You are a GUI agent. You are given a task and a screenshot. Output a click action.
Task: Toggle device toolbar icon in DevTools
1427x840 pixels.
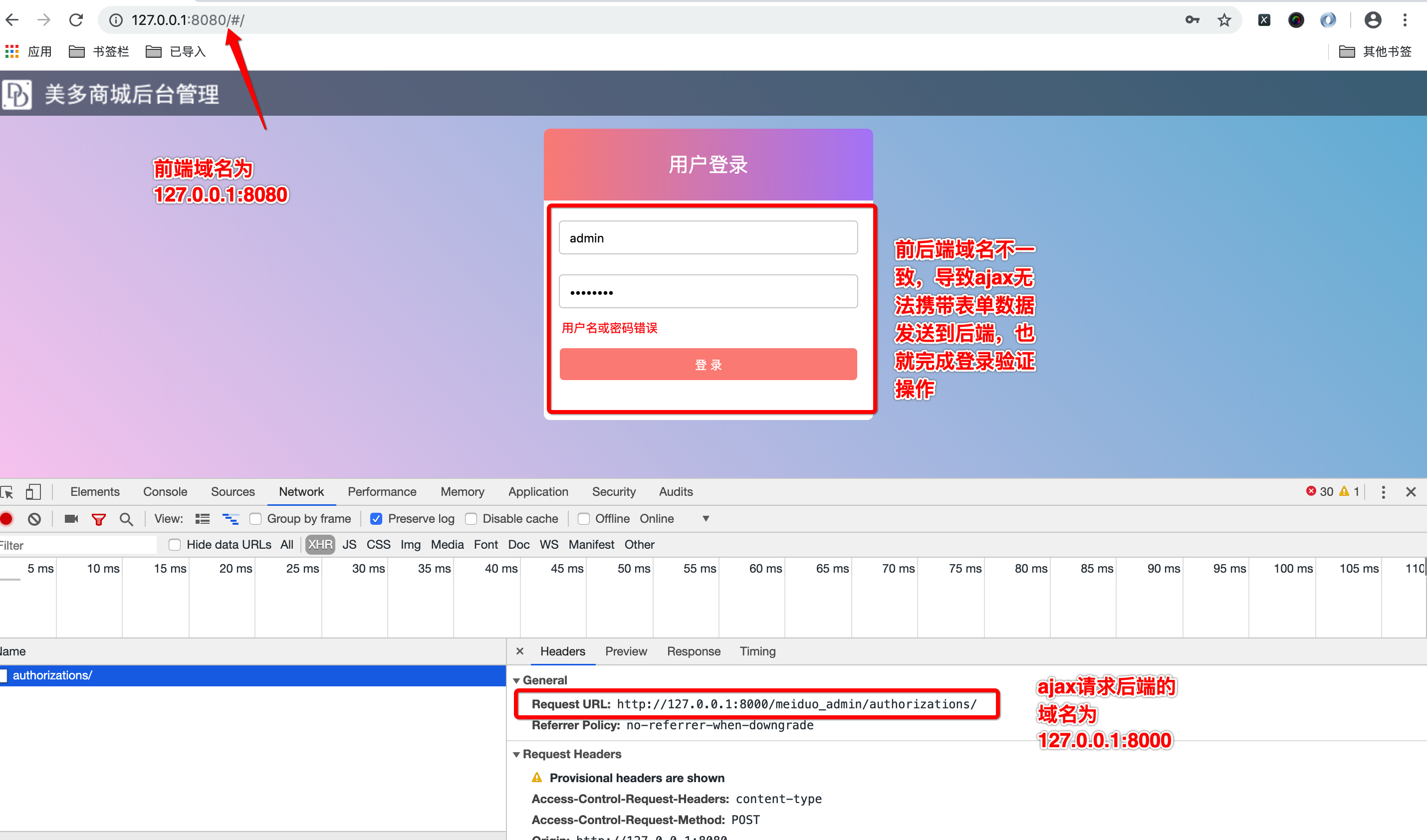[33, 491]
